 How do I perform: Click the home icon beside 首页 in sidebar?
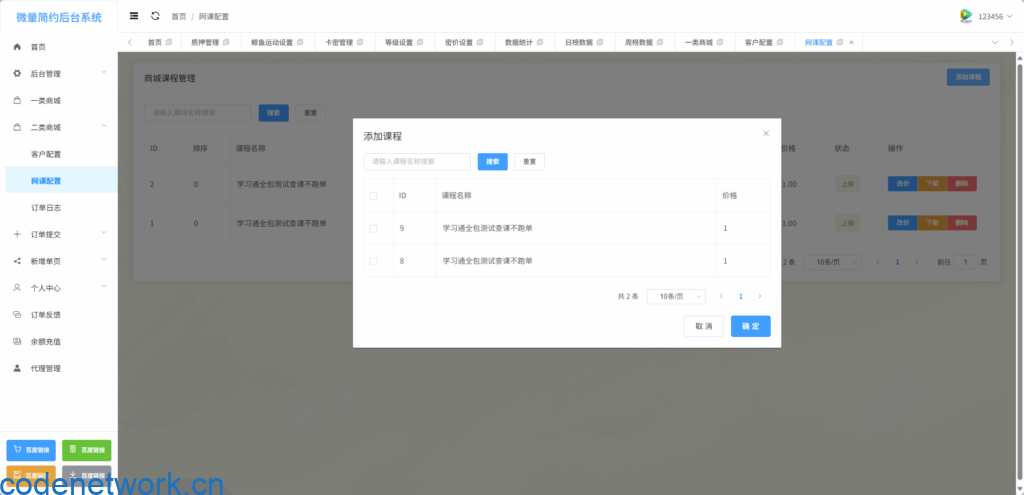pos(17,47)
